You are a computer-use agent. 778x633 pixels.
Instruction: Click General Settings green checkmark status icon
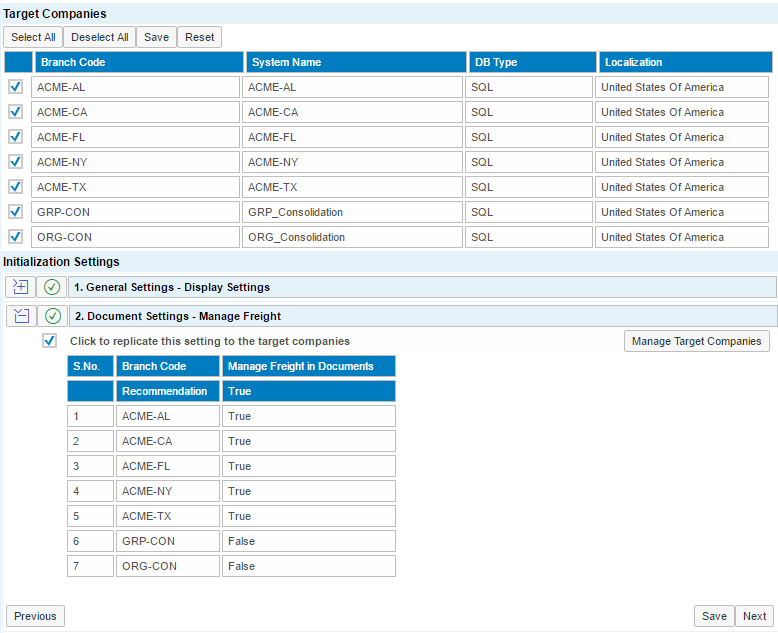click(x=52, y=287)
